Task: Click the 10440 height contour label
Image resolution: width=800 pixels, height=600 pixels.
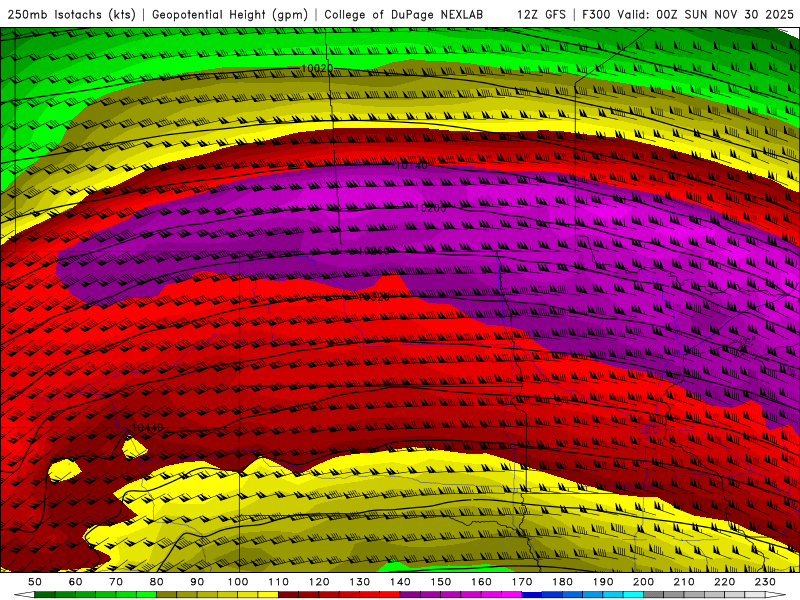Action: [x=147, y=428]
